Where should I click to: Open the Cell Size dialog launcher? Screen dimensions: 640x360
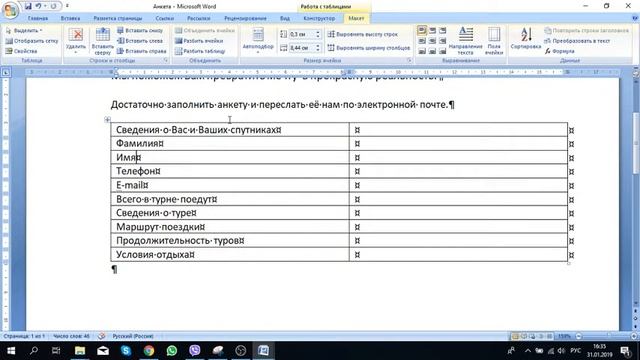pos(409,60)
